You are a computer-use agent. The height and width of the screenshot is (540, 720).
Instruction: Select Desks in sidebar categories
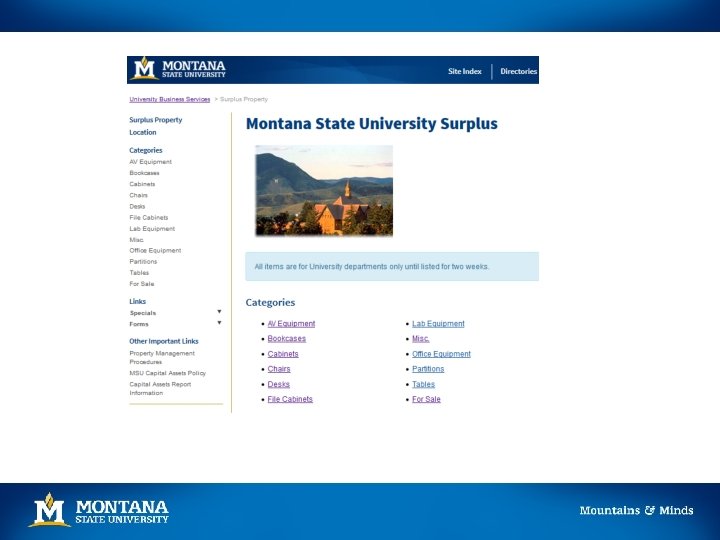tap(137, 206)
